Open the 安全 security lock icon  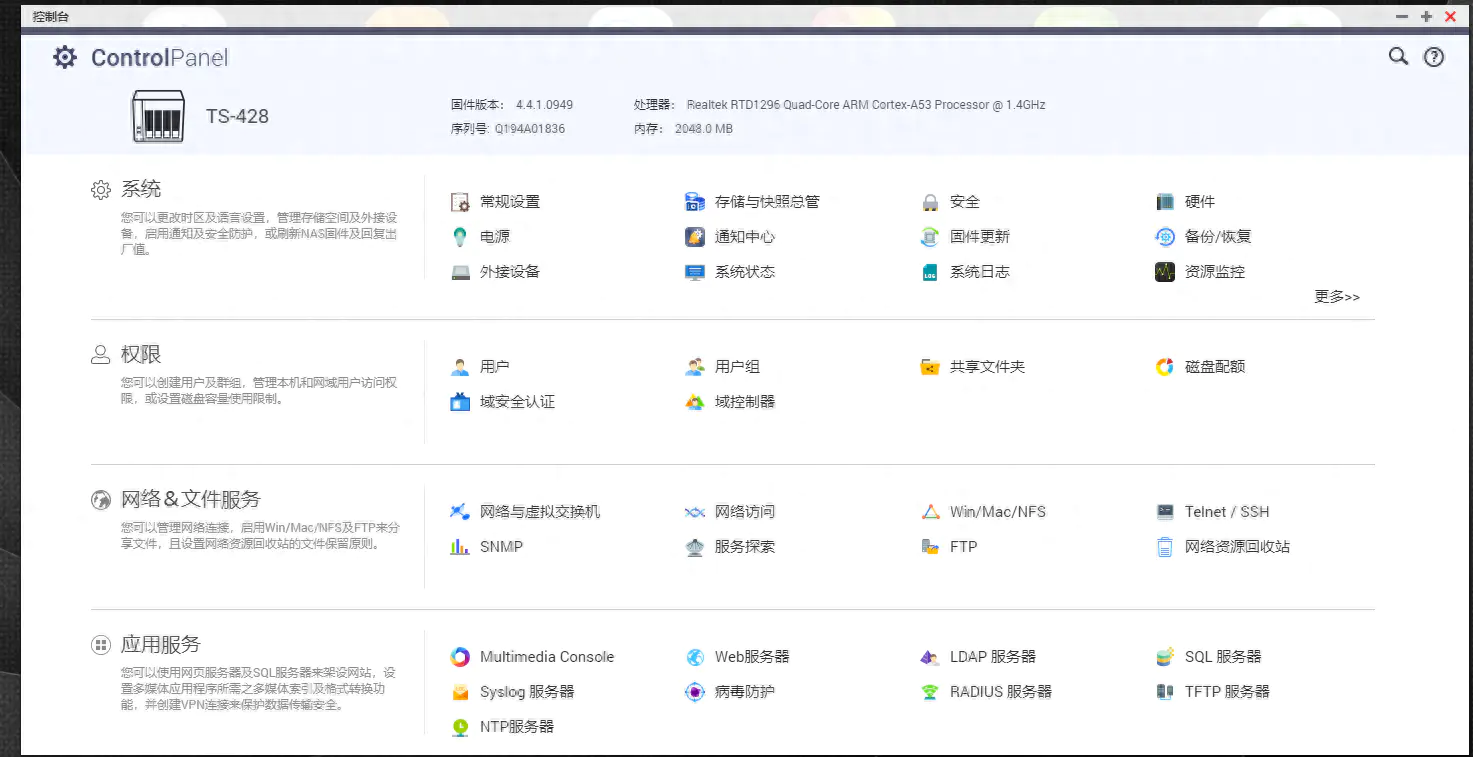tap(930, 202)
